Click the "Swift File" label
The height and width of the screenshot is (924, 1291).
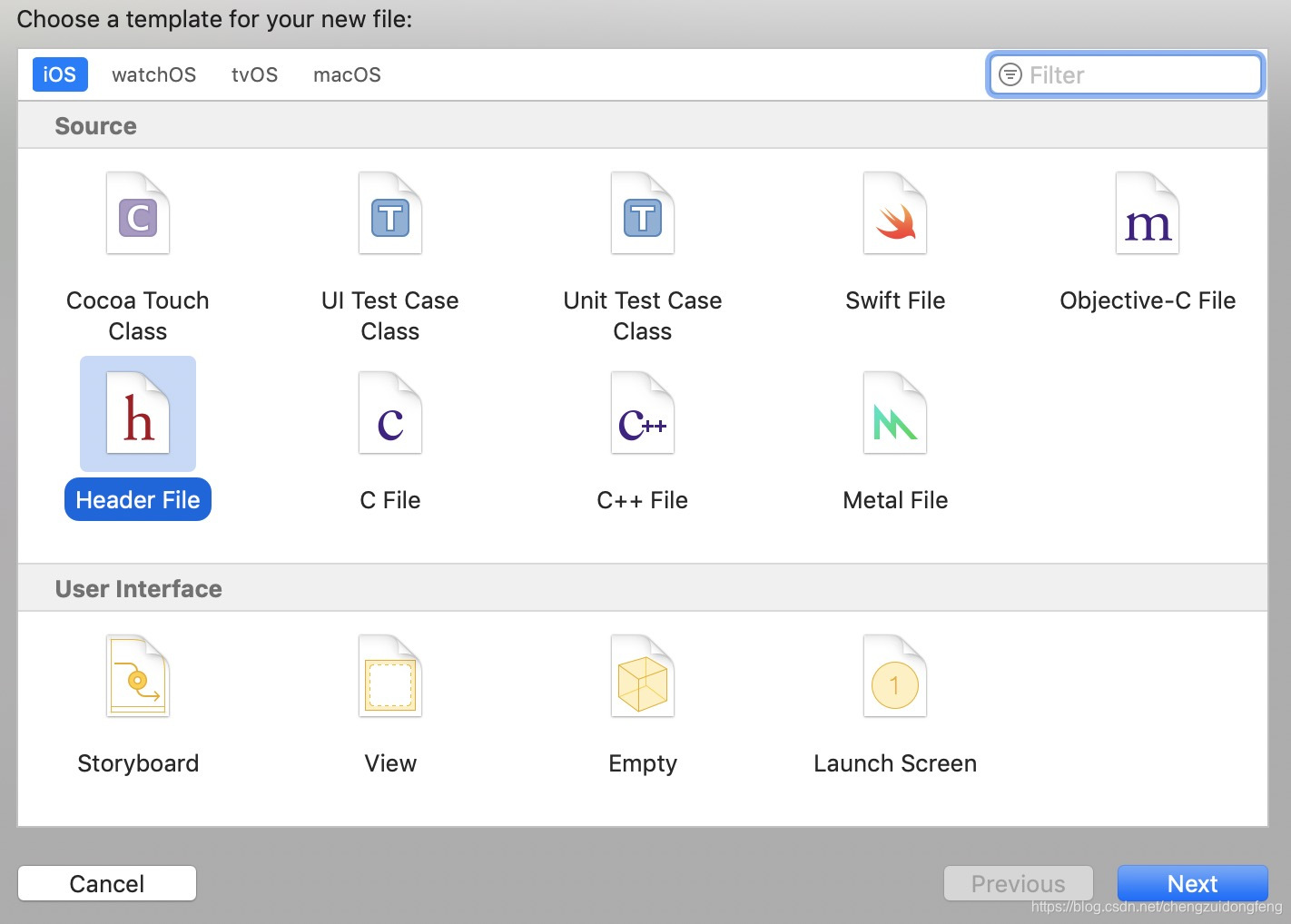pos(895,300)
